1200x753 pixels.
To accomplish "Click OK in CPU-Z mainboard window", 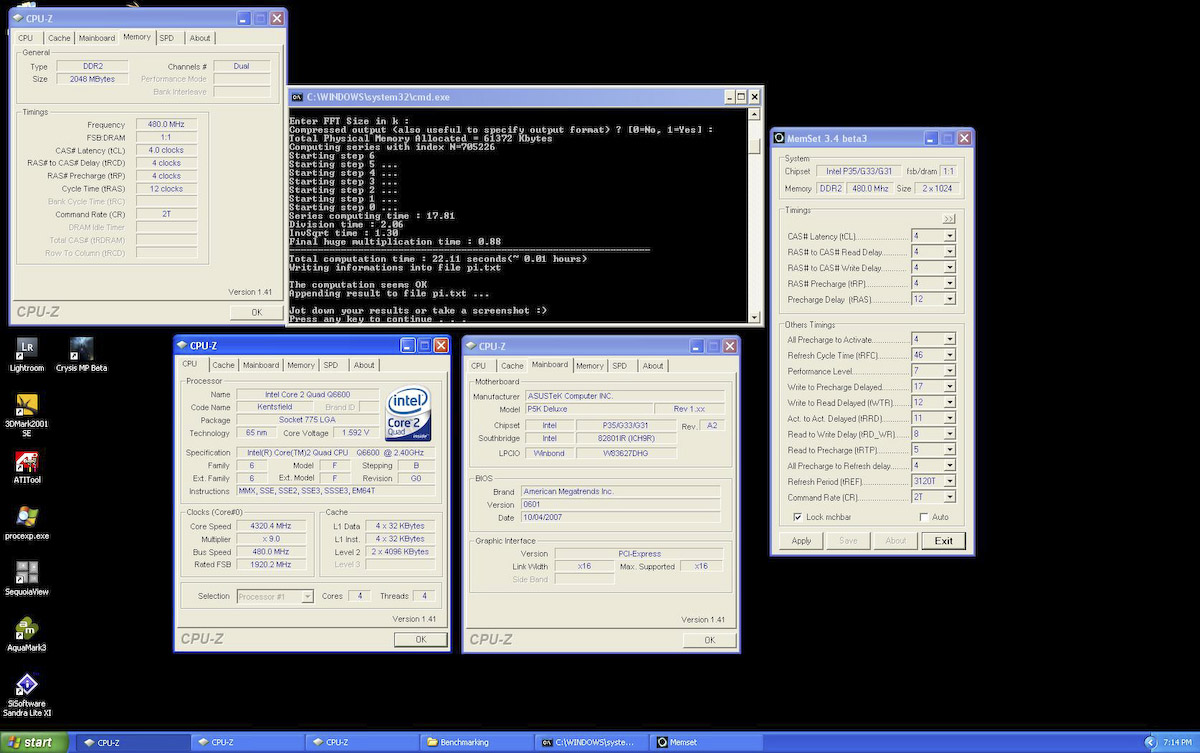I will tap(709, 640).
